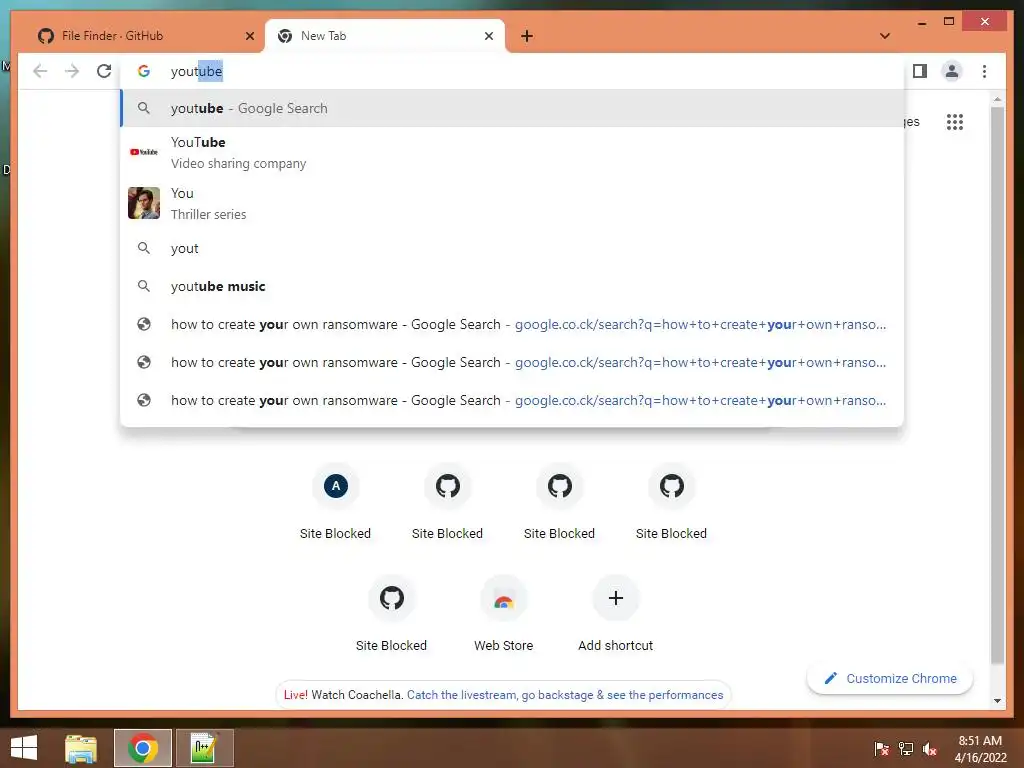1024x768 pixels.
Task: Select the 'yout' search suggestion
Action: [x=513, y=248]
